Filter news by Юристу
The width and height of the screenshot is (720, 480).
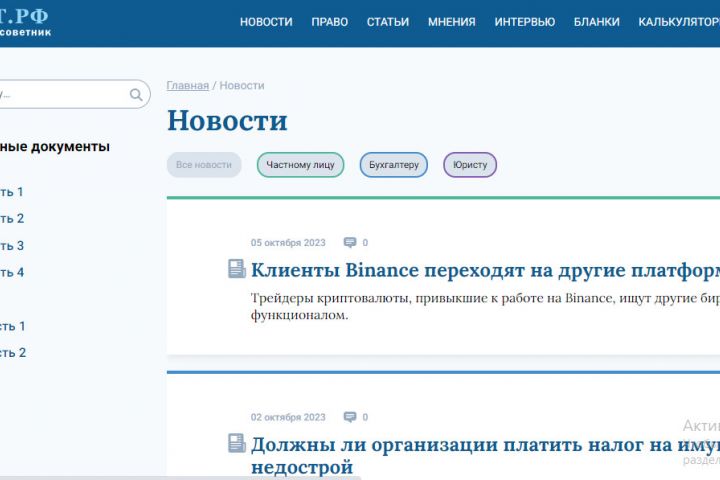[470, 165]
